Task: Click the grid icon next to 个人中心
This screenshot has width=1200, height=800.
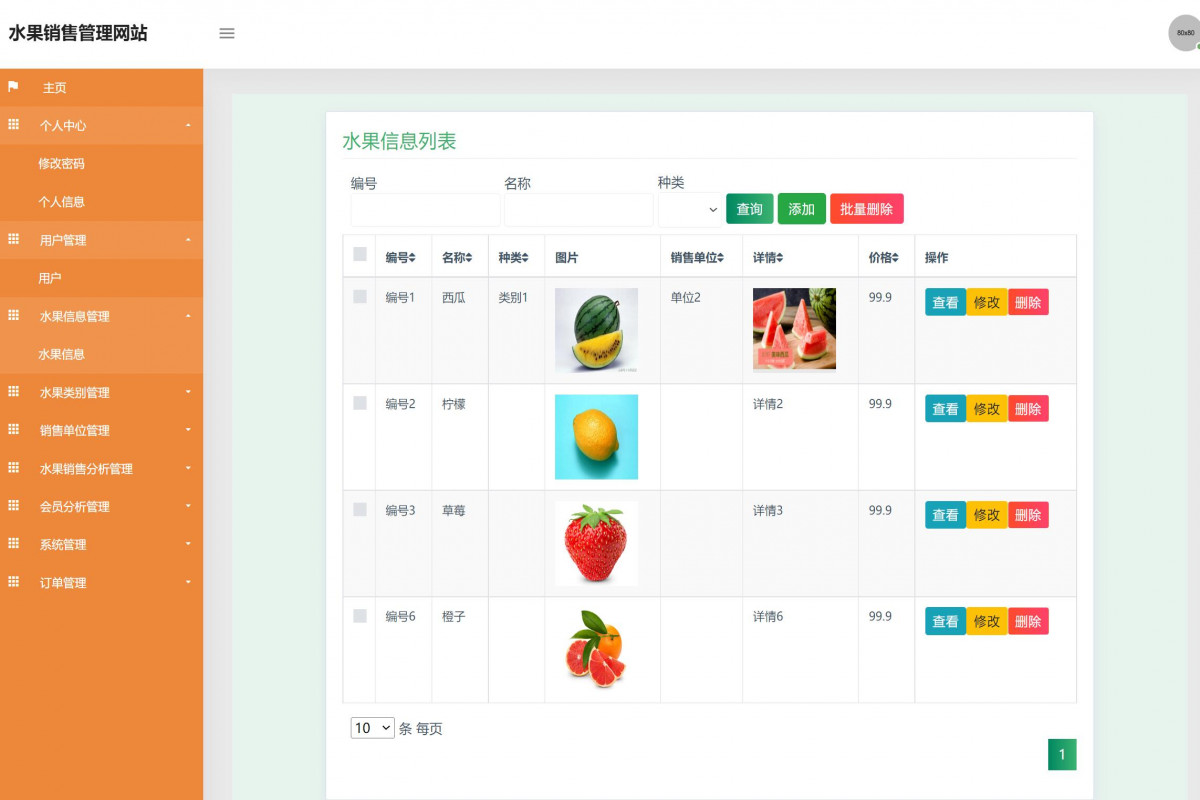Action: pyautogui.click(x=14, y=125)
